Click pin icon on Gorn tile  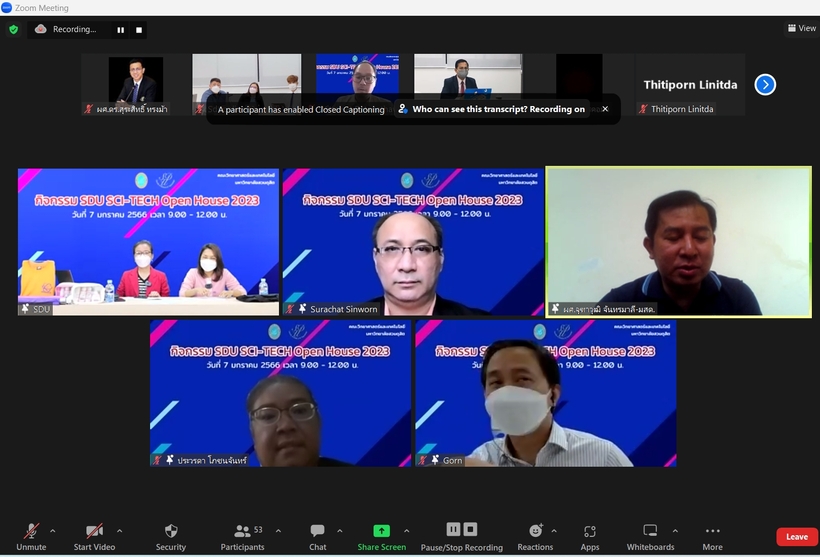[435, 460]
